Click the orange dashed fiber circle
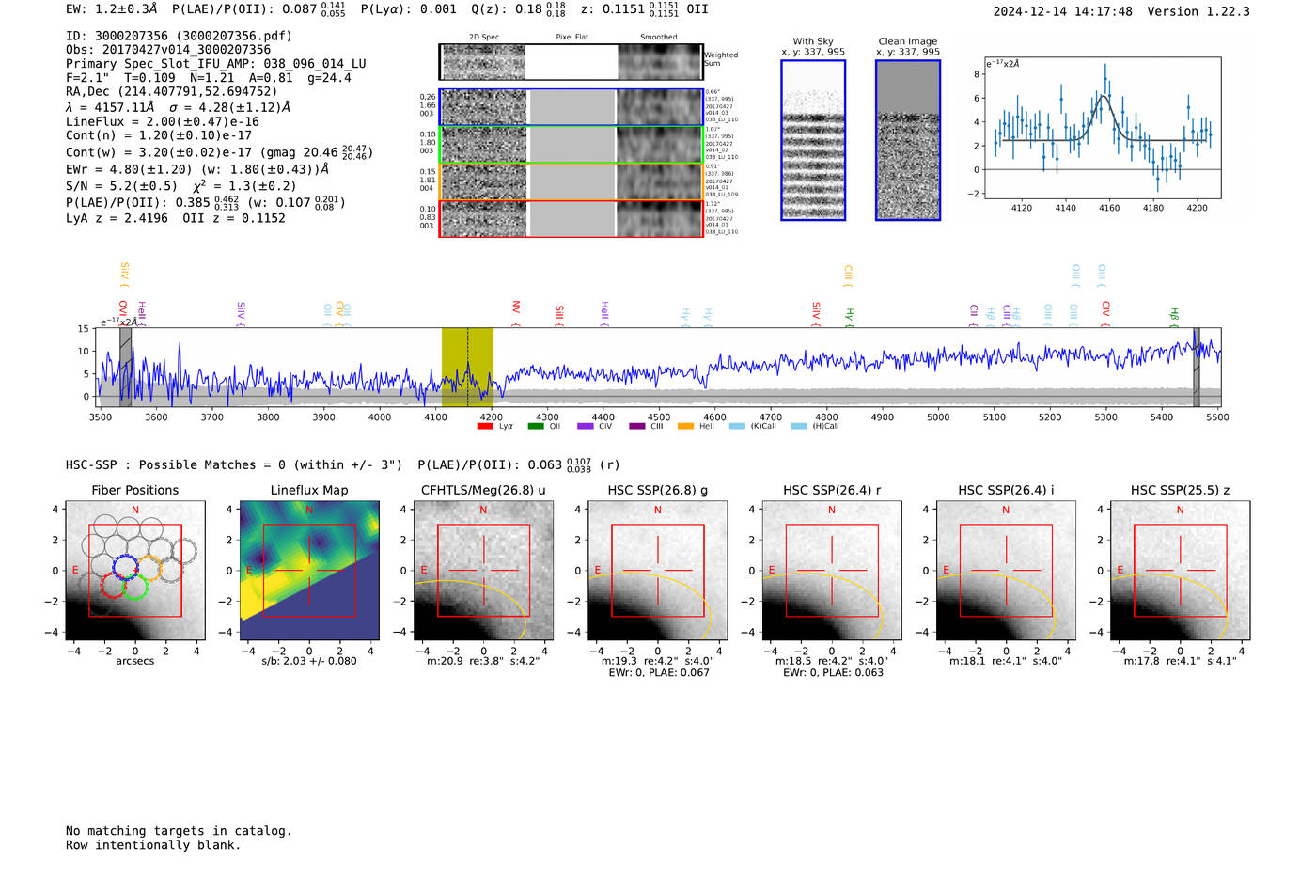Viewport: 1316px width, 896px height. 149,567
